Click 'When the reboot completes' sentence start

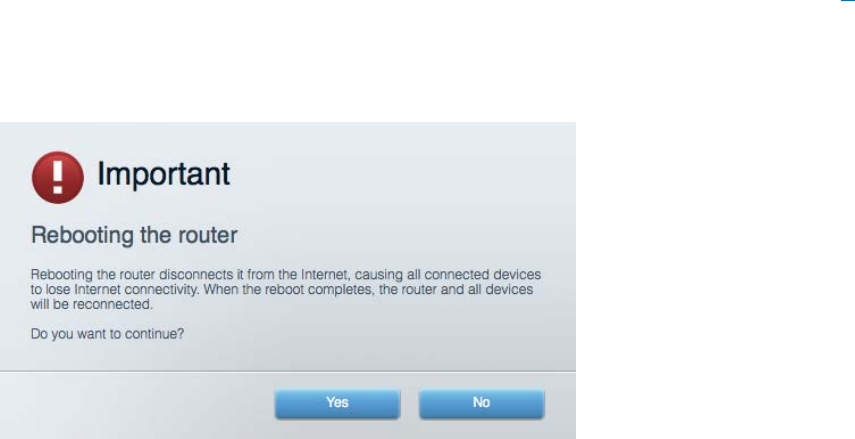pos(287,290)
